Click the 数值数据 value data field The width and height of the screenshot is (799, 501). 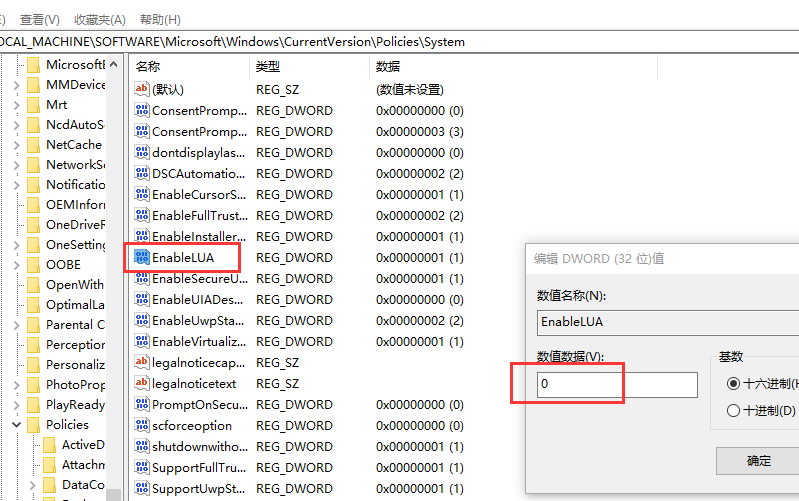point(617,385)
